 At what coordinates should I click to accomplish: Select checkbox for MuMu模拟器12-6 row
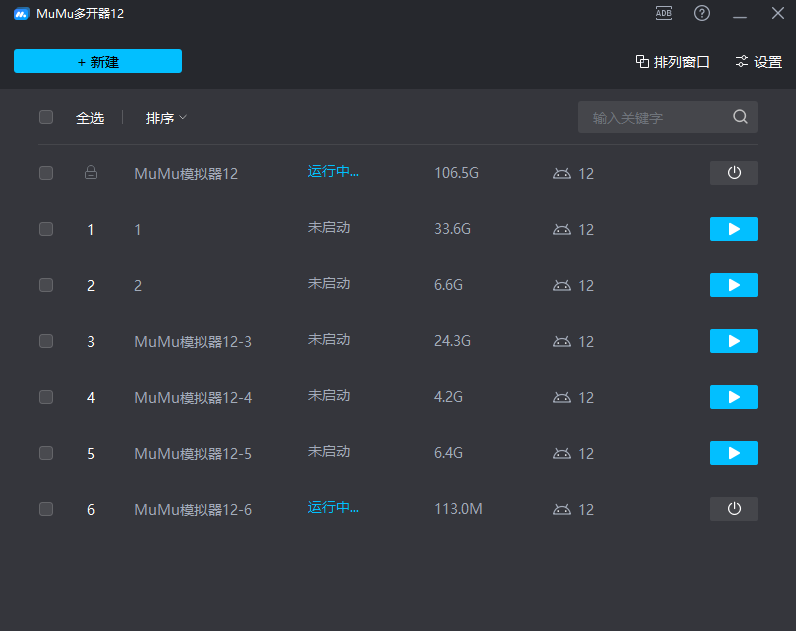(x=46, y=509)
